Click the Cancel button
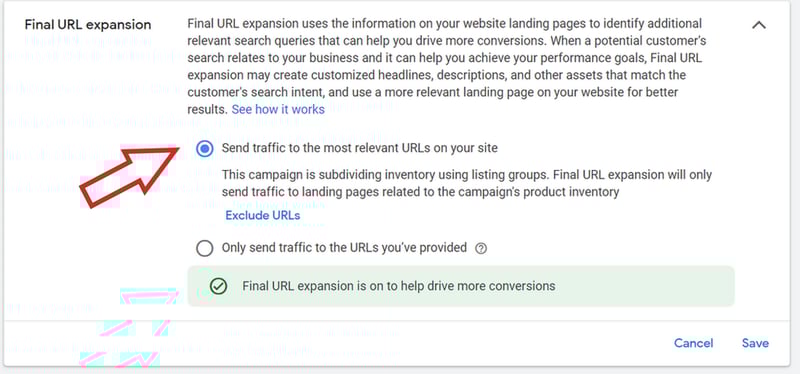Viewport: 800px width, 374px height. click(x=693, y=343)
